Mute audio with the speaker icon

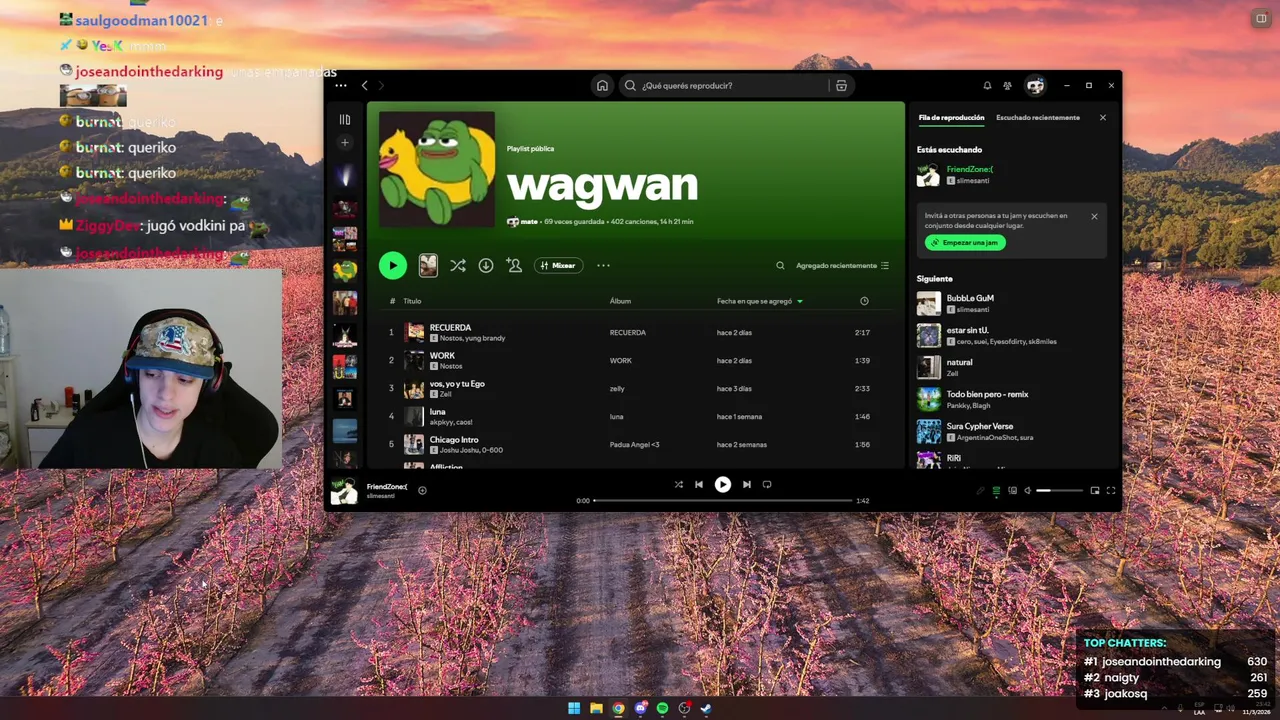tap(1027, 491)
